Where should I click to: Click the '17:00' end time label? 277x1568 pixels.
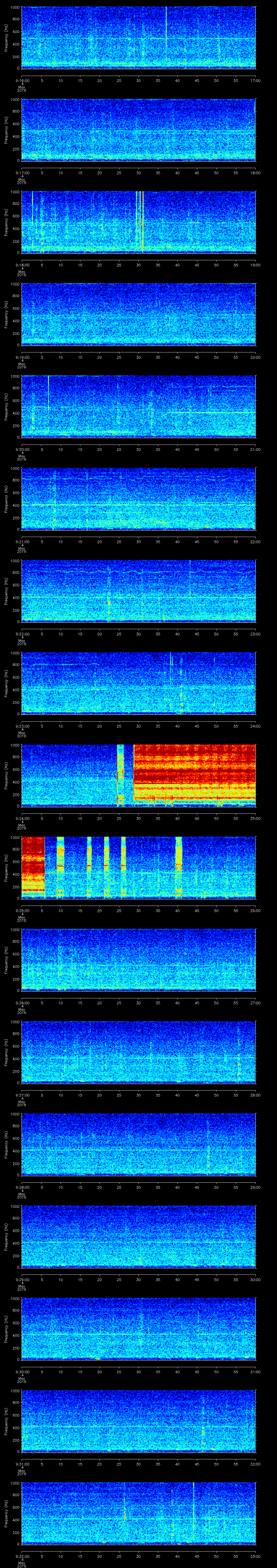tap(255, 80)
